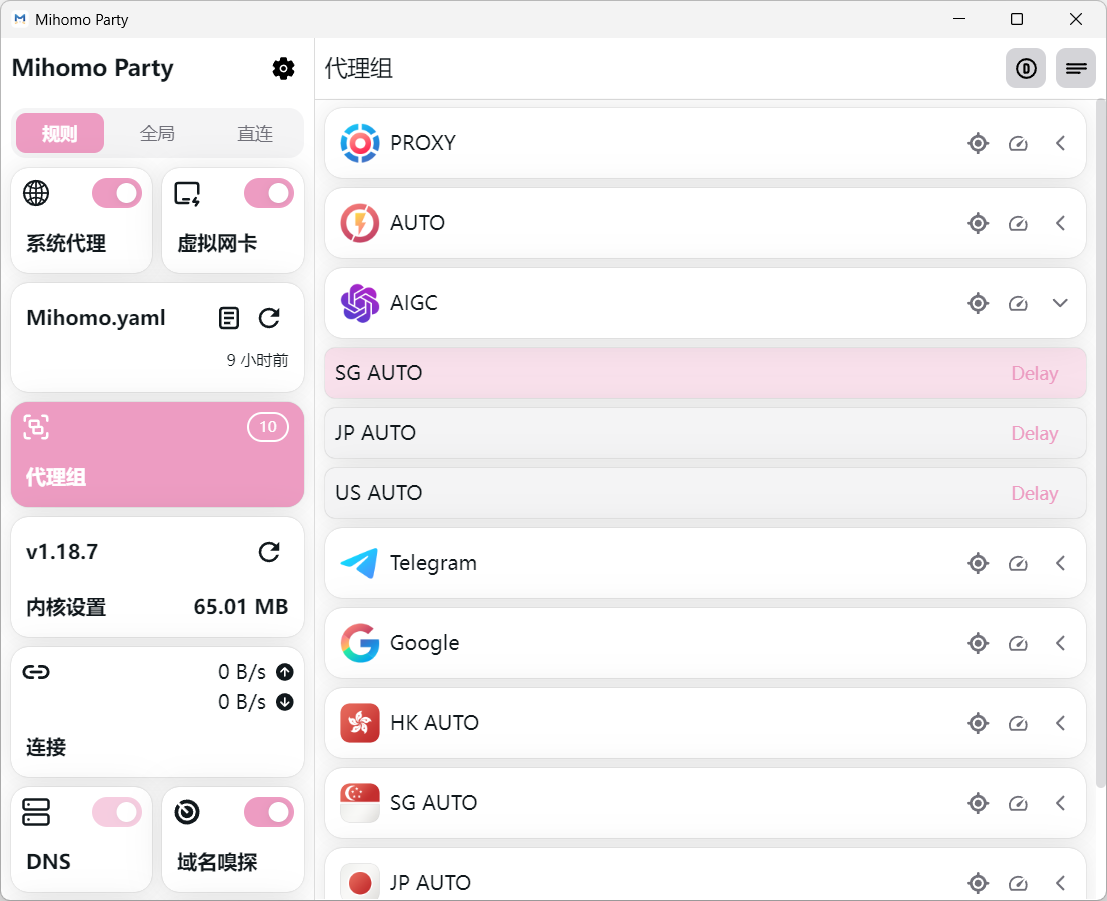Open settings via the gear icon
1107x901 pixels.
(x=283, y=68)
